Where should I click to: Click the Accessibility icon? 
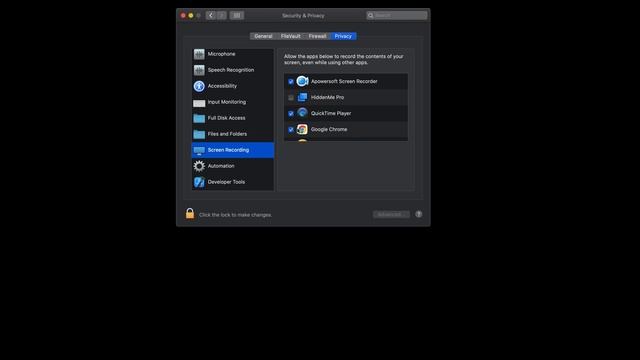pos(199,86)
